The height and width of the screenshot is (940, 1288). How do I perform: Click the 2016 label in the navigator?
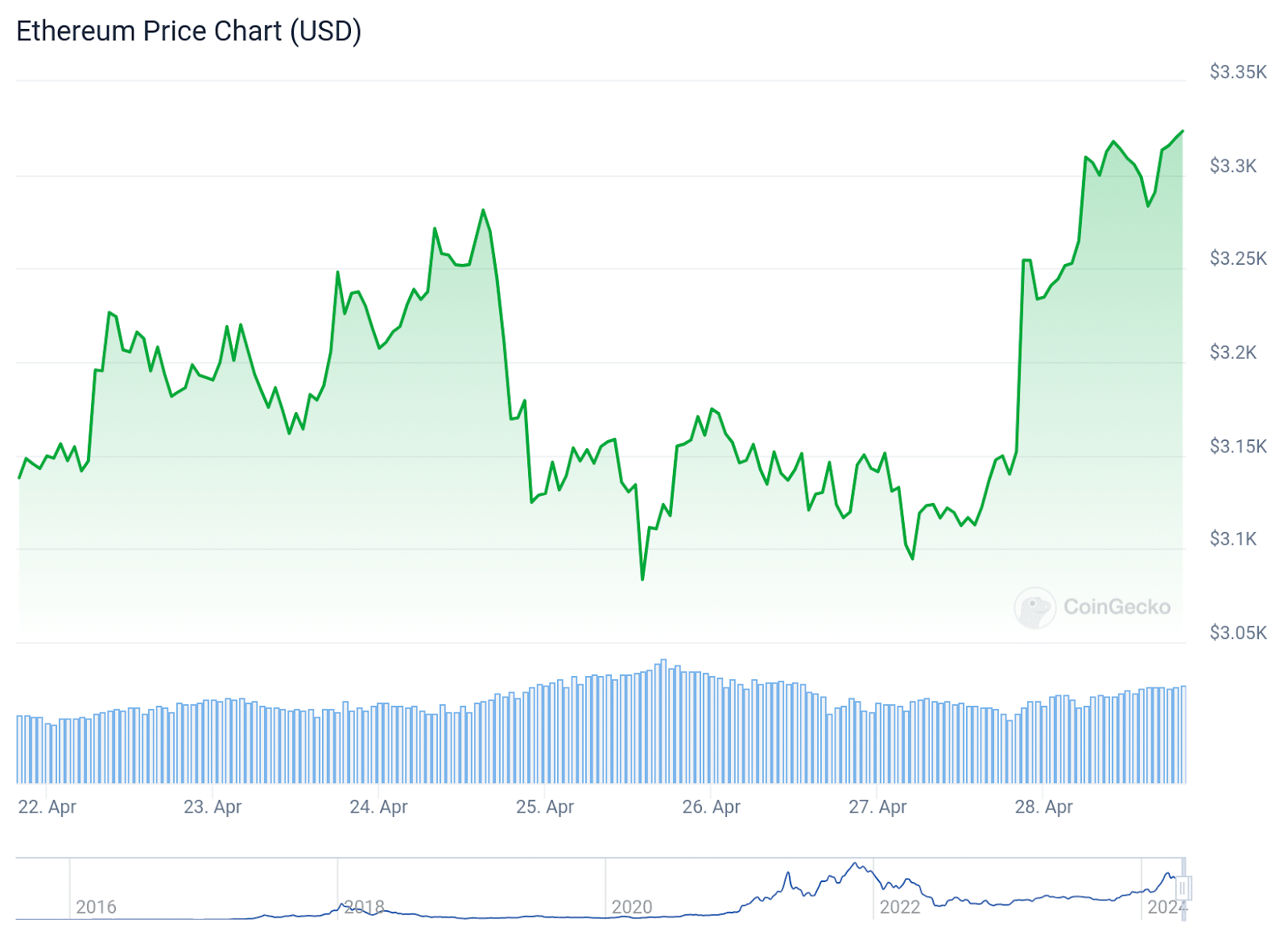[x=96, y=907]
